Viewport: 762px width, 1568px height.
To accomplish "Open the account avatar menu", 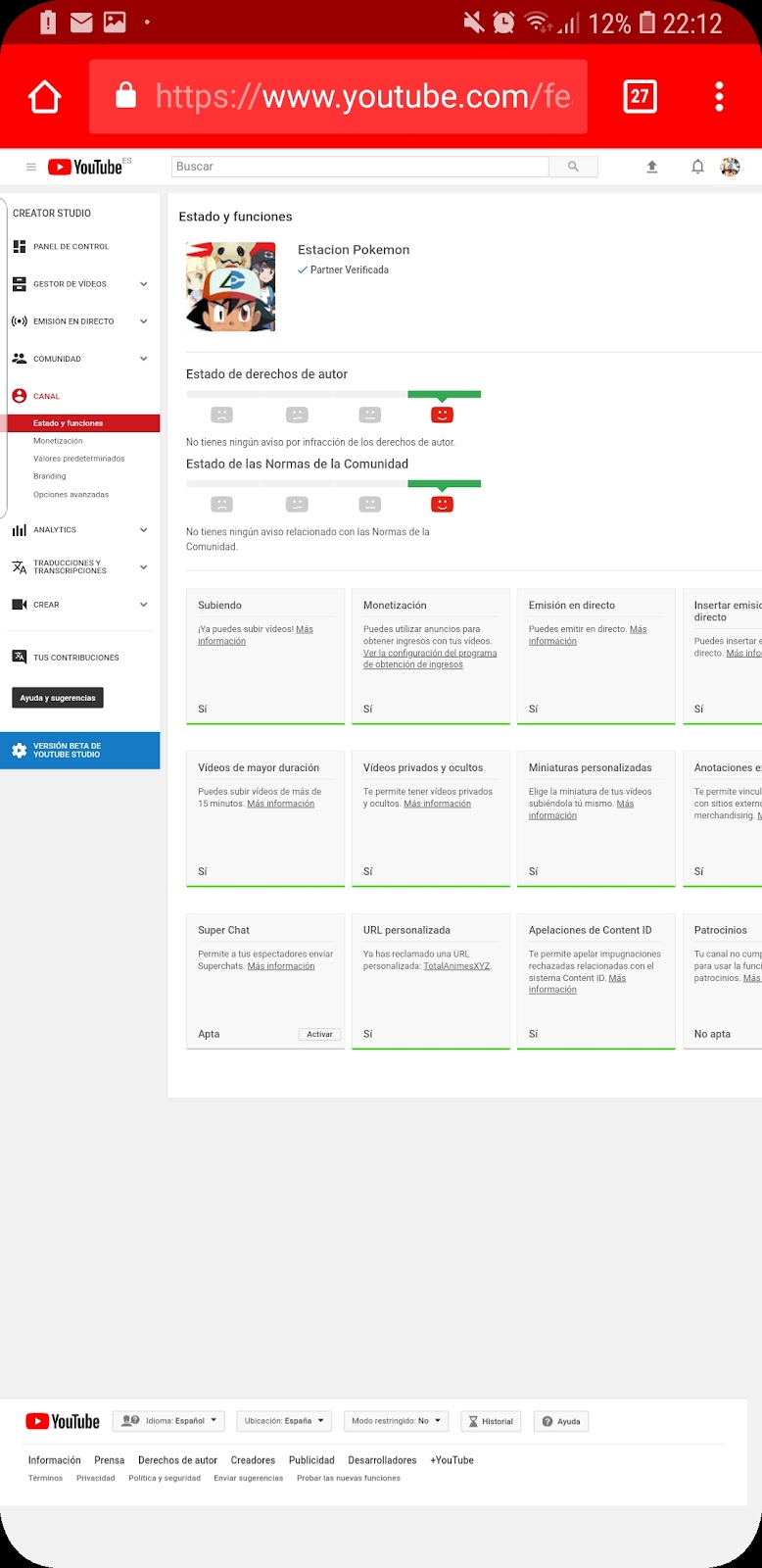I will (x=730, y=167).
